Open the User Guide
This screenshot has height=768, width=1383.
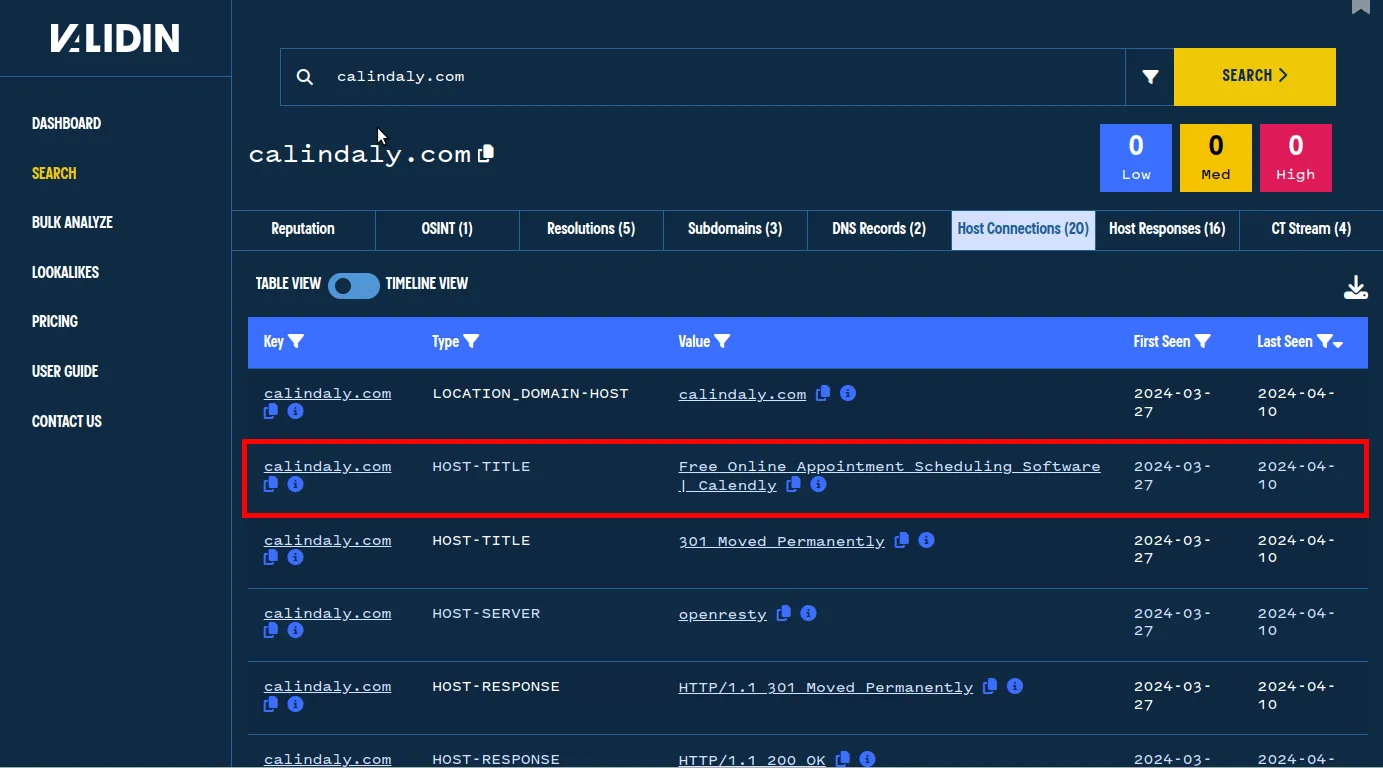[65, 371]
